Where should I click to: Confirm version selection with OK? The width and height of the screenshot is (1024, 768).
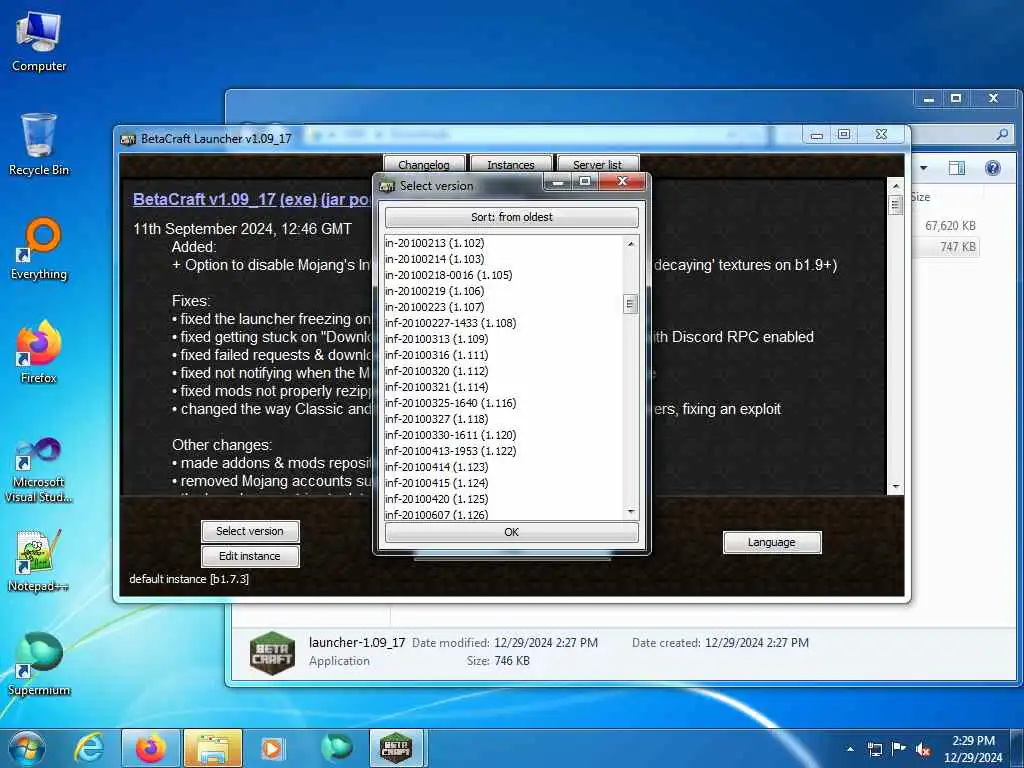tap(512, 532)
